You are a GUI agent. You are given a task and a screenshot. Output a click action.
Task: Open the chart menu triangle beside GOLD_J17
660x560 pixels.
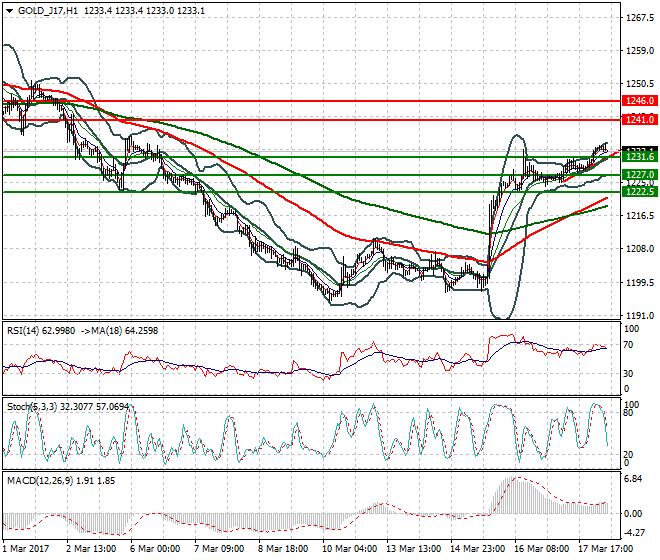[x=9, y=11]
